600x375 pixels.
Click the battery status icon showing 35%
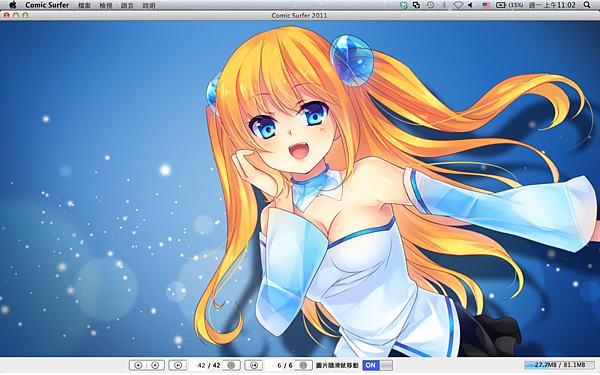(x=509, y=5)
